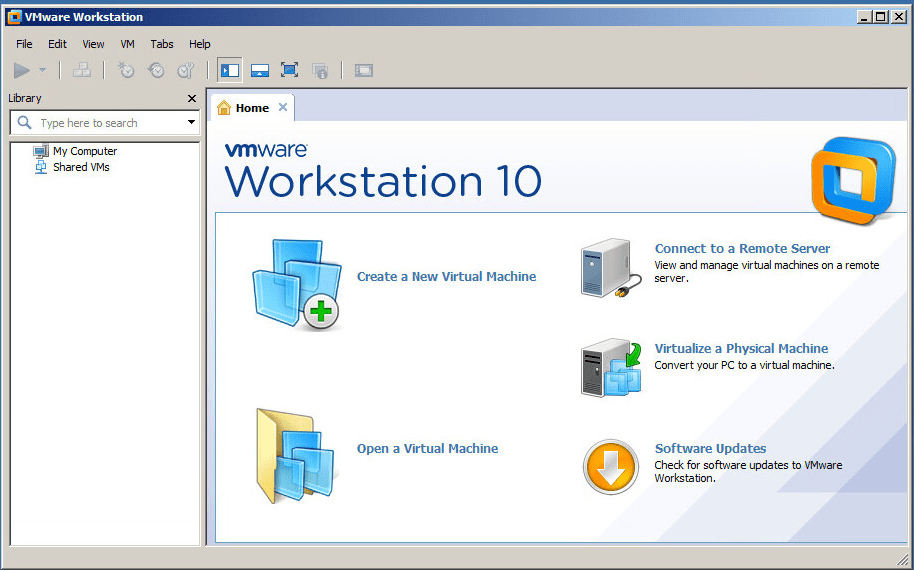Click the Software Updates link
The width and height of the screenshot is (914, 570).
[711, 449]
